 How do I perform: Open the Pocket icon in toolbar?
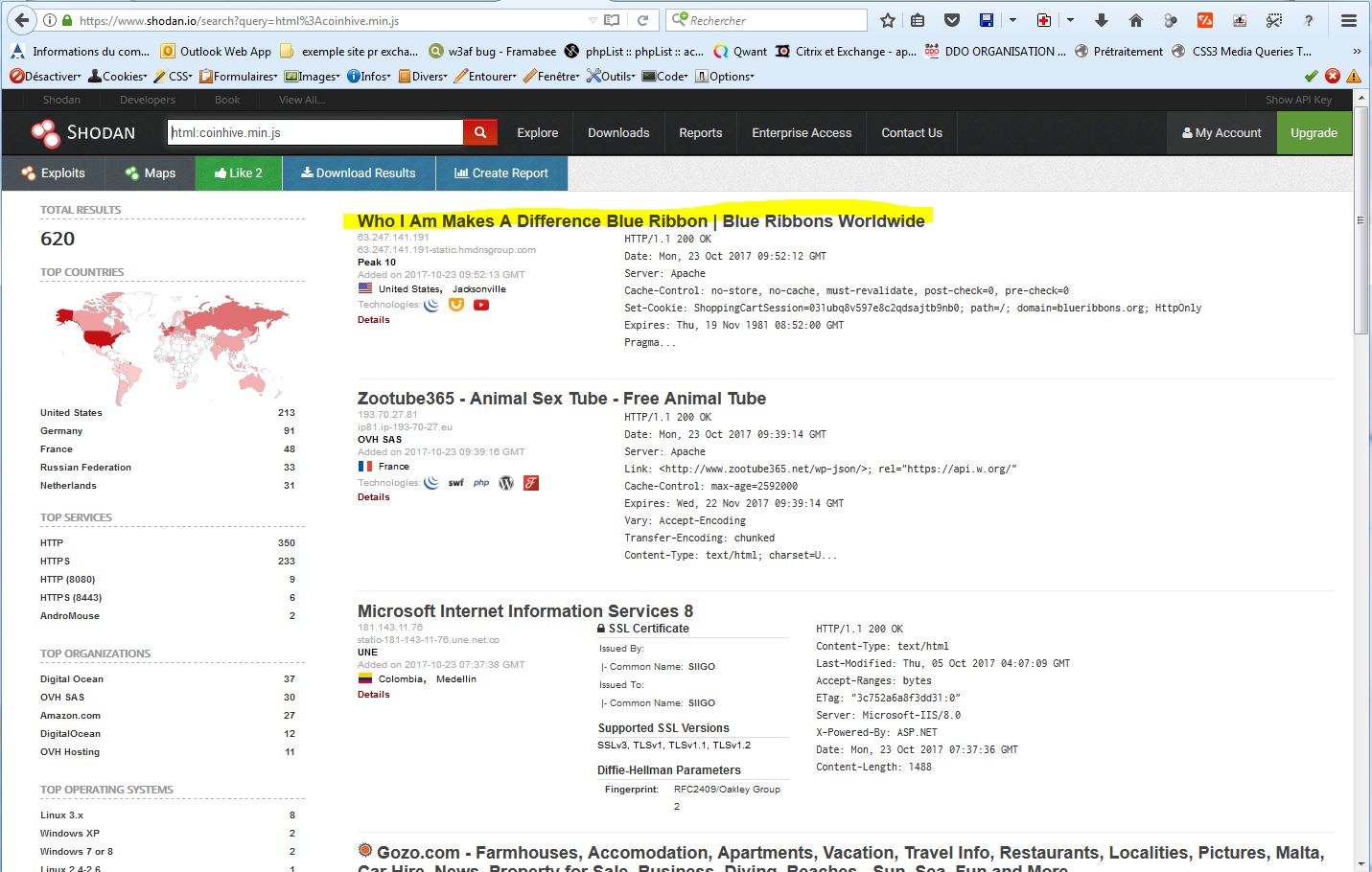point(952,20)
